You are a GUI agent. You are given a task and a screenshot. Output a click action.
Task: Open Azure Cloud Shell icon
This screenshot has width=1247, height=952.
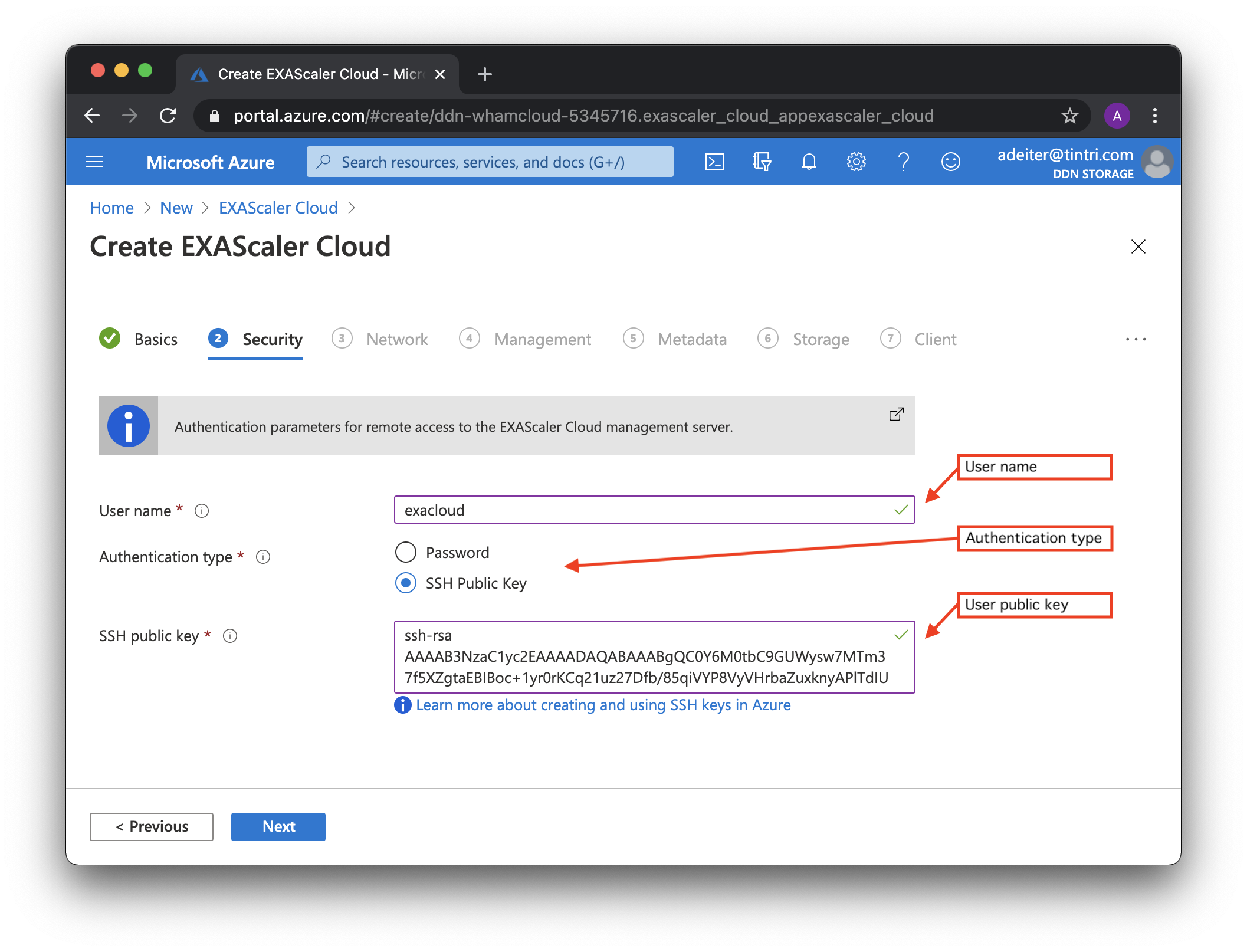tap(714, 162)
